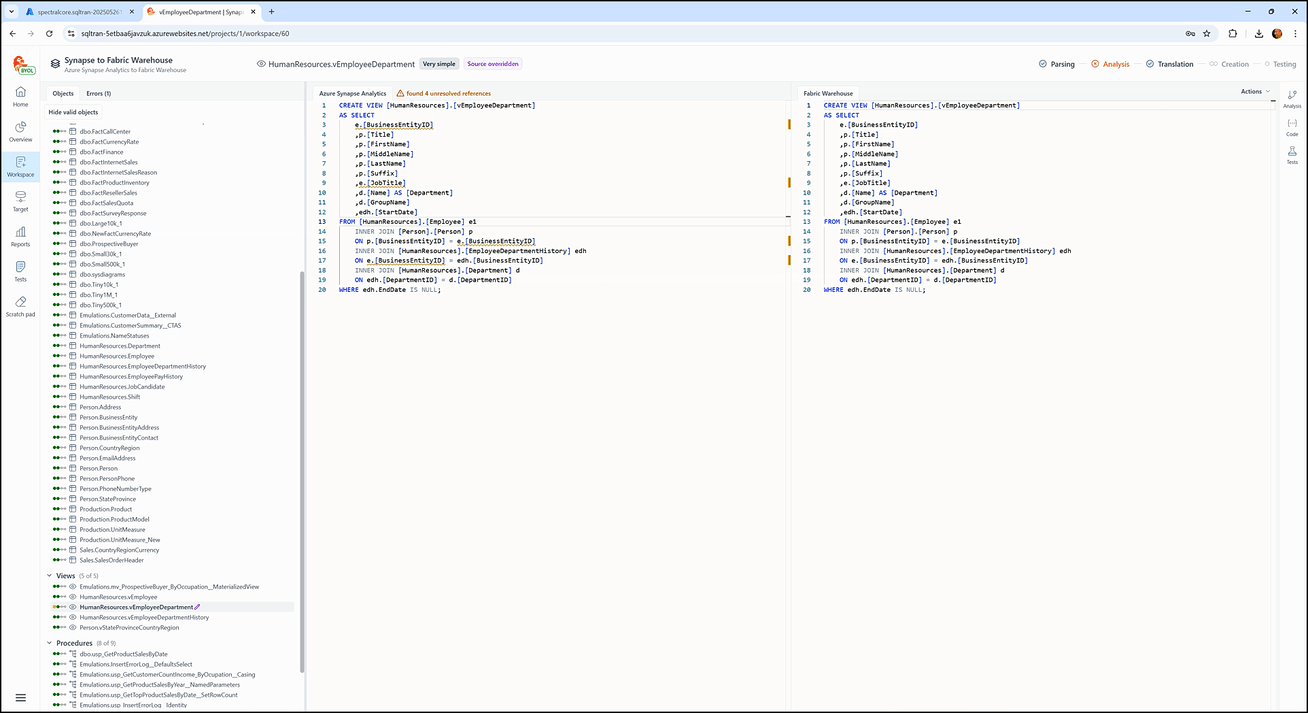Click the password key icon in address bar
The height and width of the screenshot is (713, 1308).
(x=1190, y=33)
